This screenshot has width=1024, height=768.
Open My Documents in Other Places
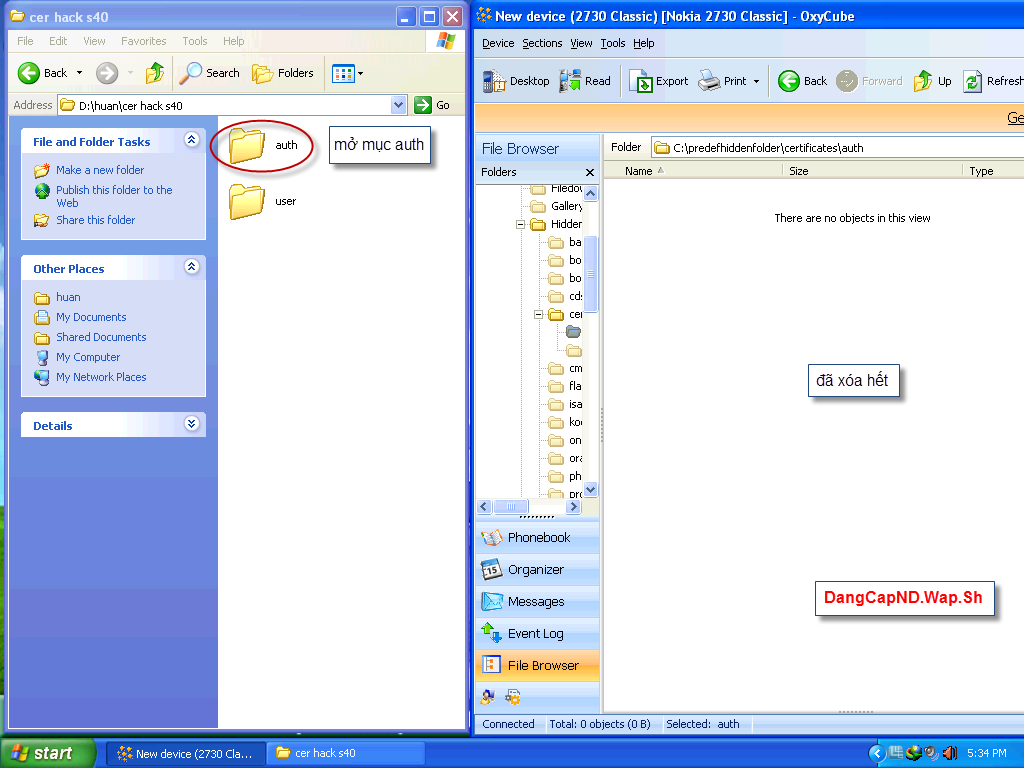click(91, 317)
